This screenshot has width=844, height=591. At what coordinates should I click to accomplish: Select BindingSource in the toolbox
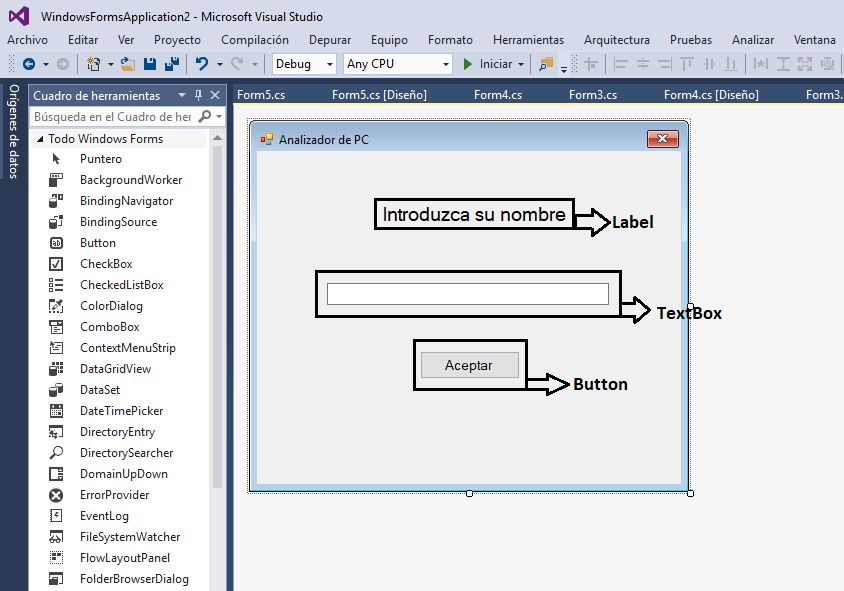(118, 222)
